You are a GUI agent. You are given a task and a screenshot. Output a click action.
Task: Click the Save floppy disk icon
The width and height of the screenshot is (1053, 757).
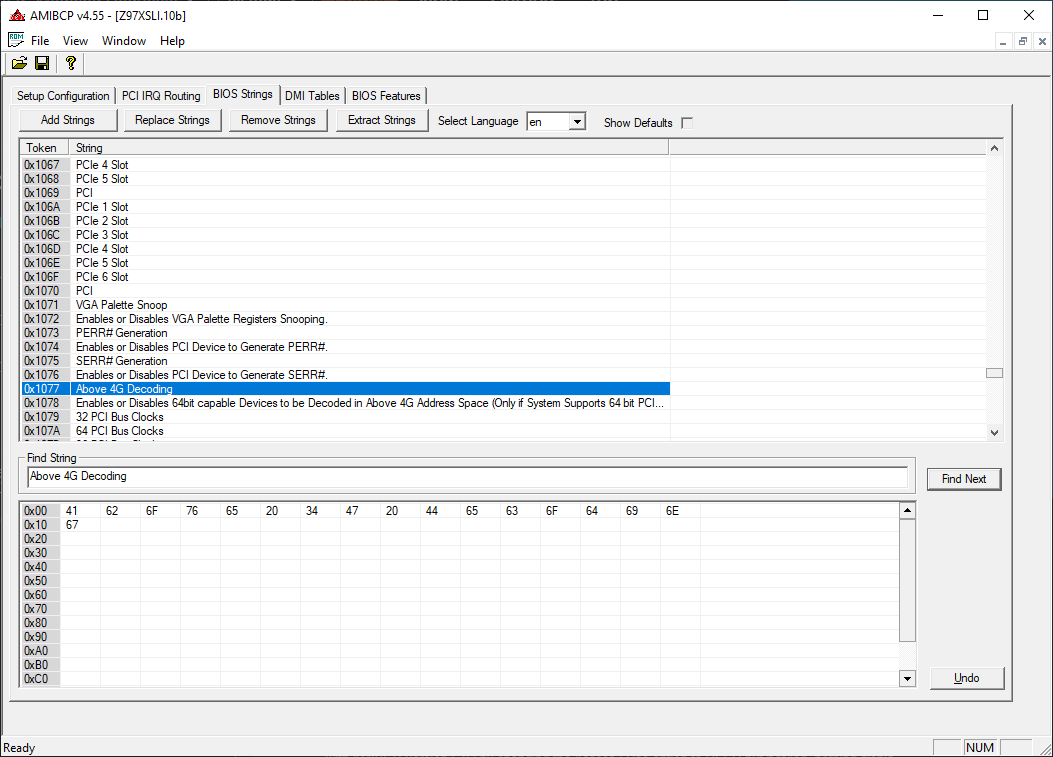click(x=42, y=63)
